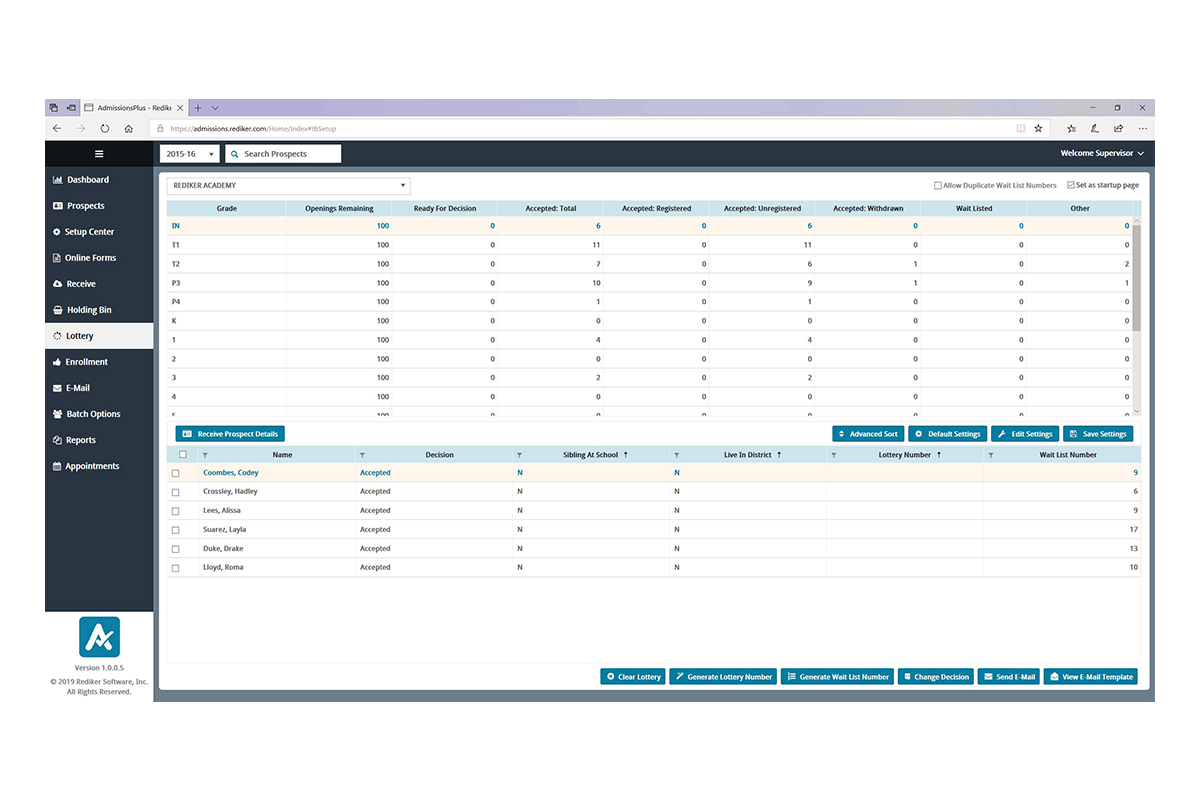This screenshot has height=800, width=1200.
Task: Toggle the hamburger menu in the sidebar header
Action: tap(99, 154)
